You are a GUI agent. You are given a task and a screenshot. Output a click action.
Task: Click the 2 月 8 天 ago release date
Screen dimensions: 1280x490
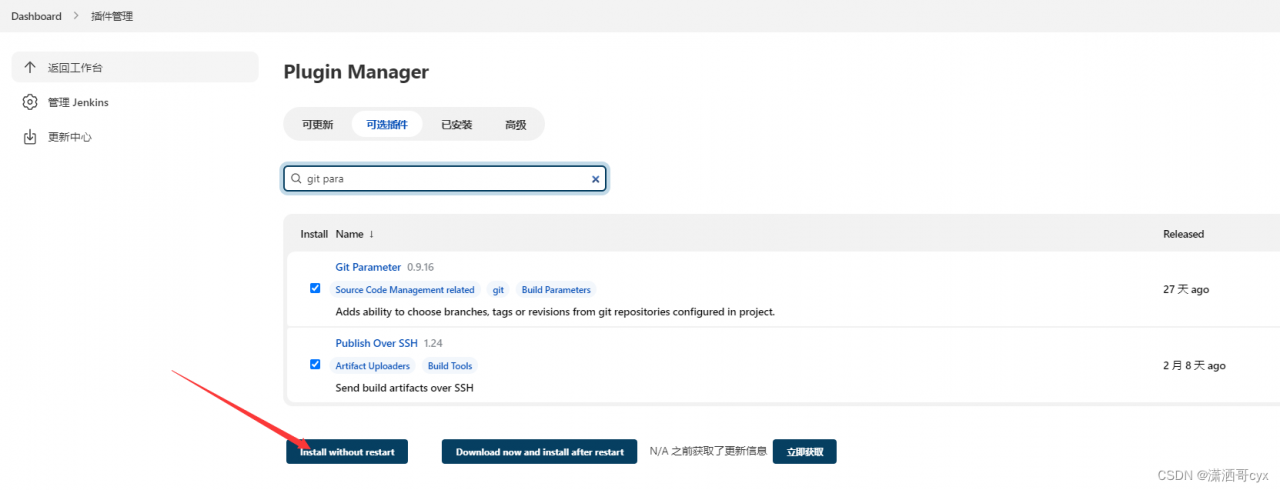click(1194, 366)
